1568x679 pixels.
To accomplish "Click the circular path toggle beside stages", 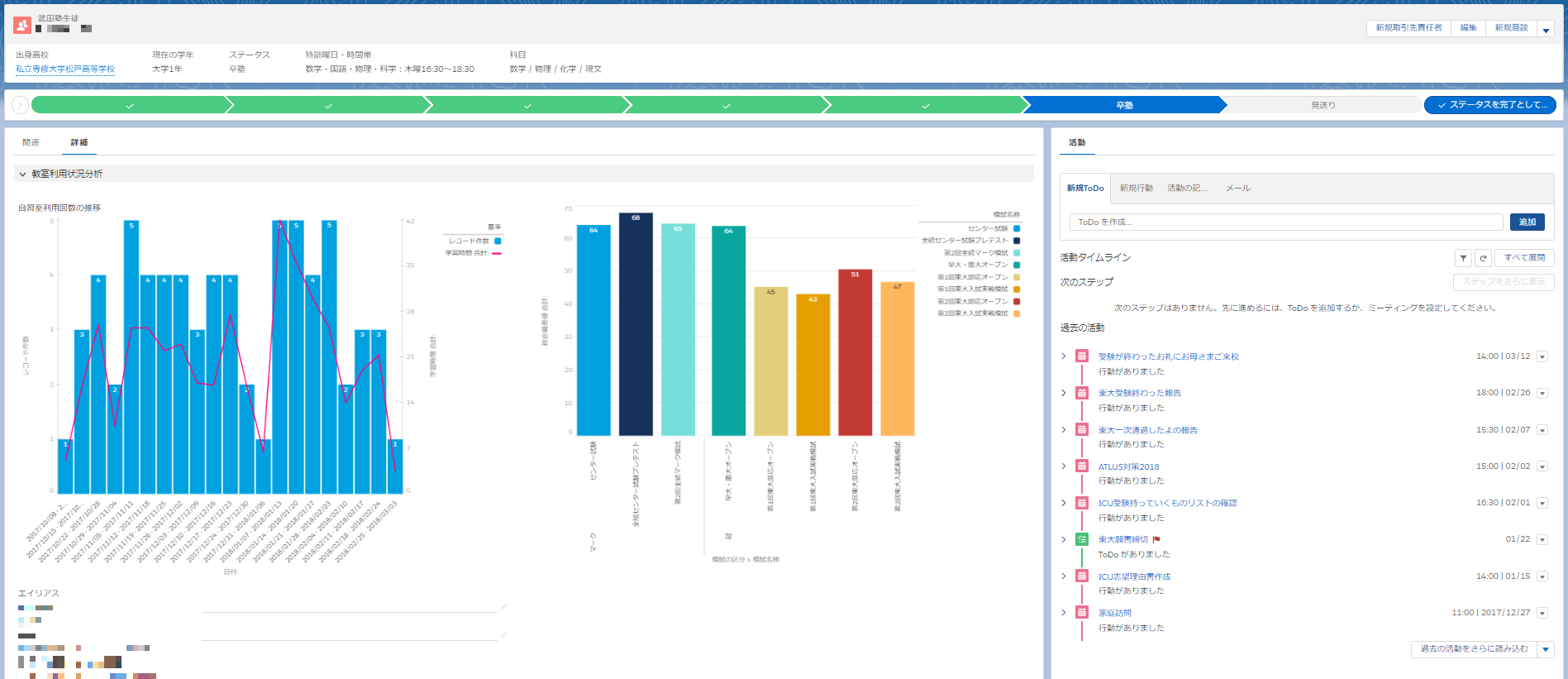I will click(x=20, y=105).
